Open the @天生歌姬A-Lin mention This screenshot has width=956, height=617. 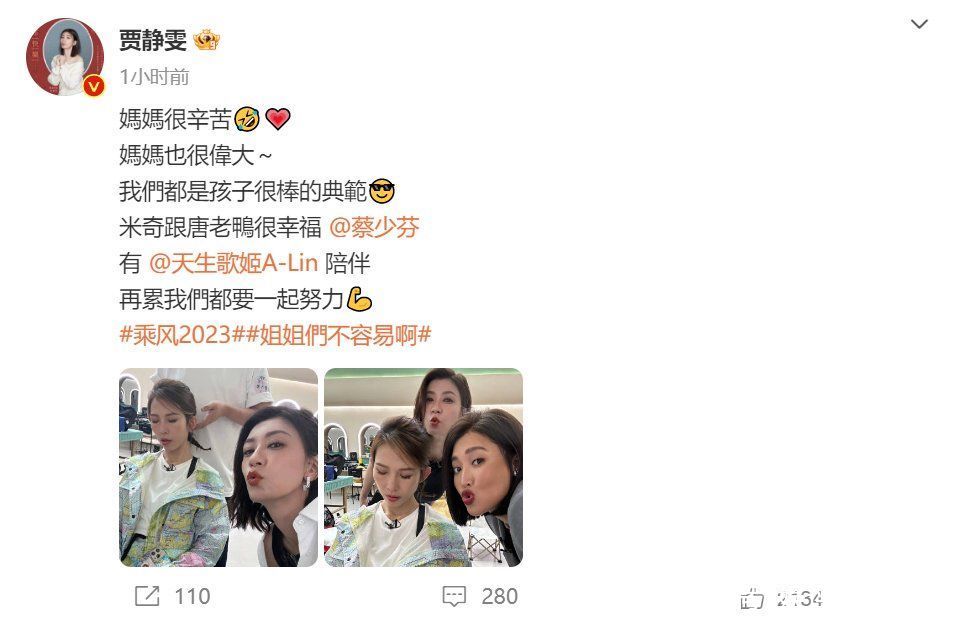coord(234,263)
